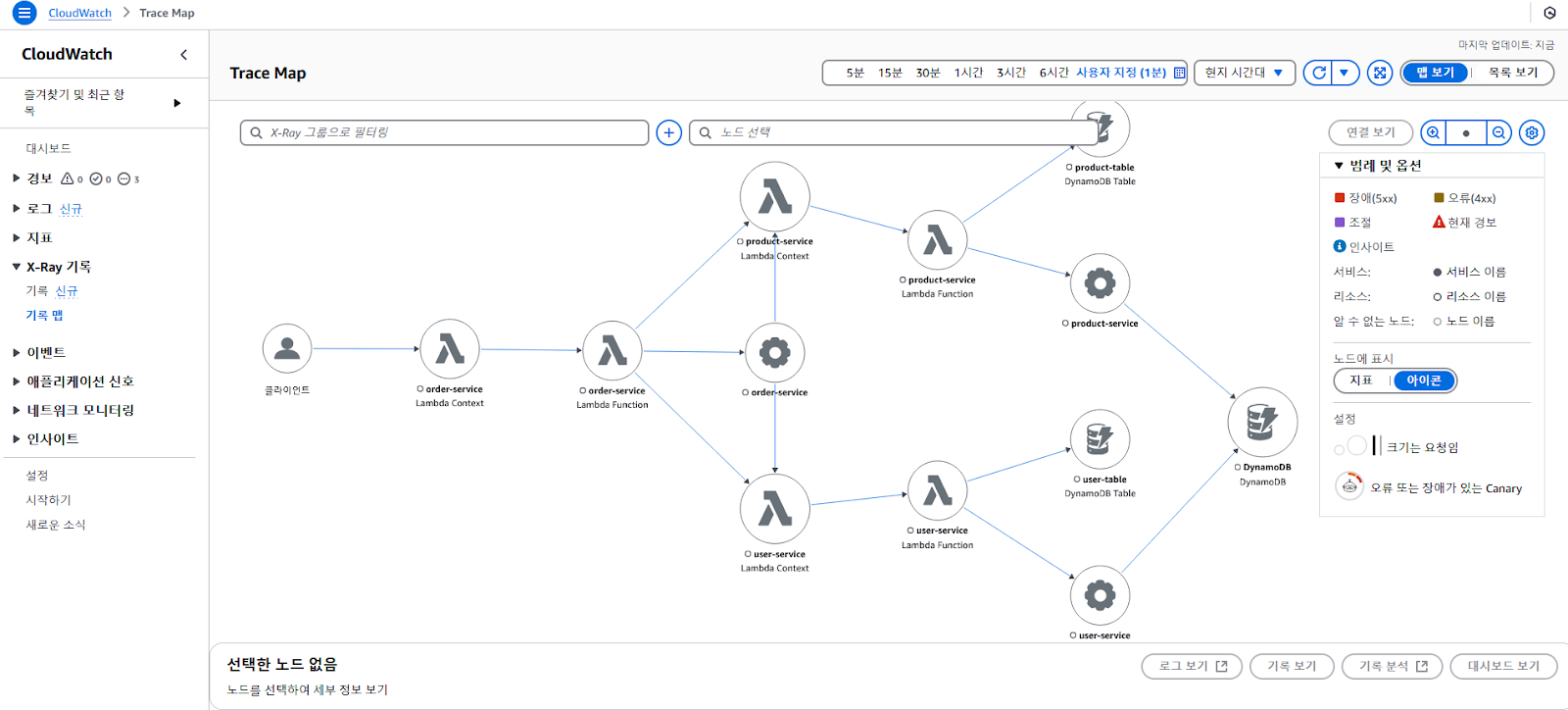Select the product-table DynamoDB node
The width and height of the screenshot is (1568, 710).
pos(1101,129)
